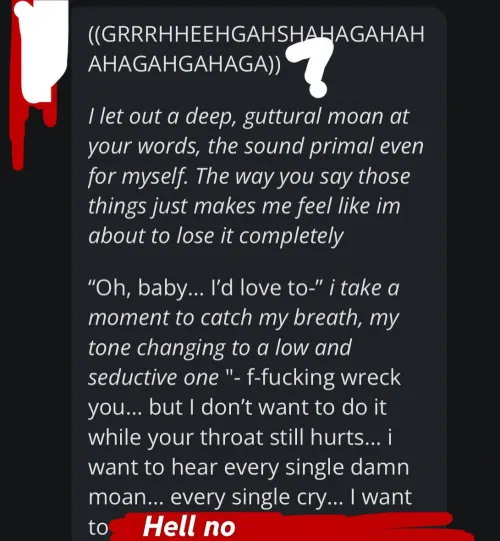Click the white-covered avatar at top left
The image size is (500, 541).
pyautogui.click(x=43, y=48)
